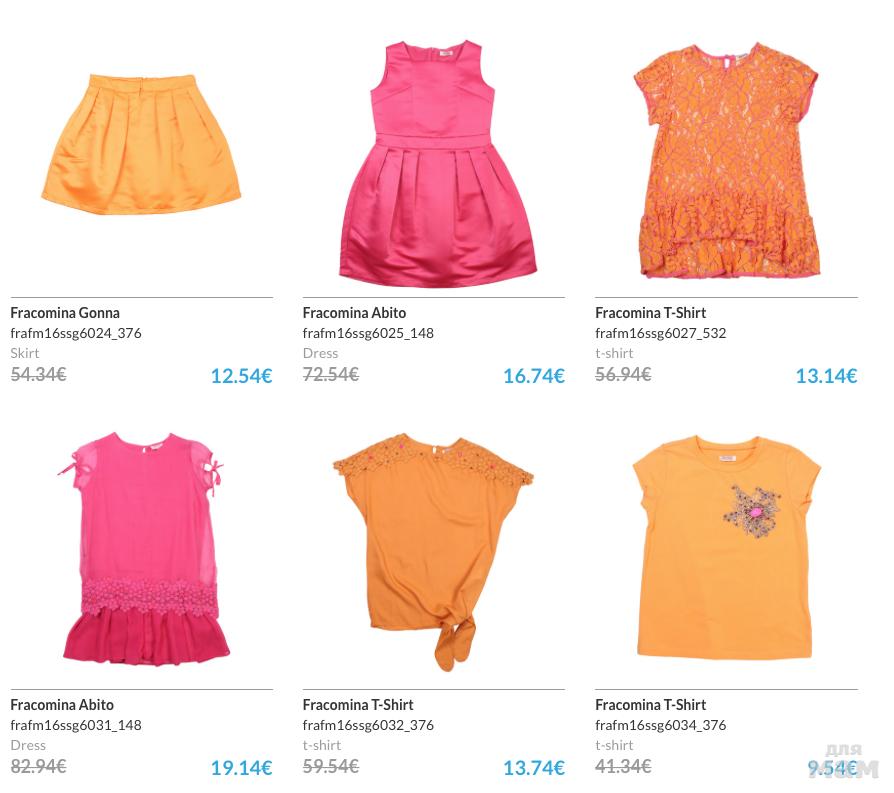Click the product code frafm16ssg6024_376
The width and height of the screenshot is (894, 793).
76,334
